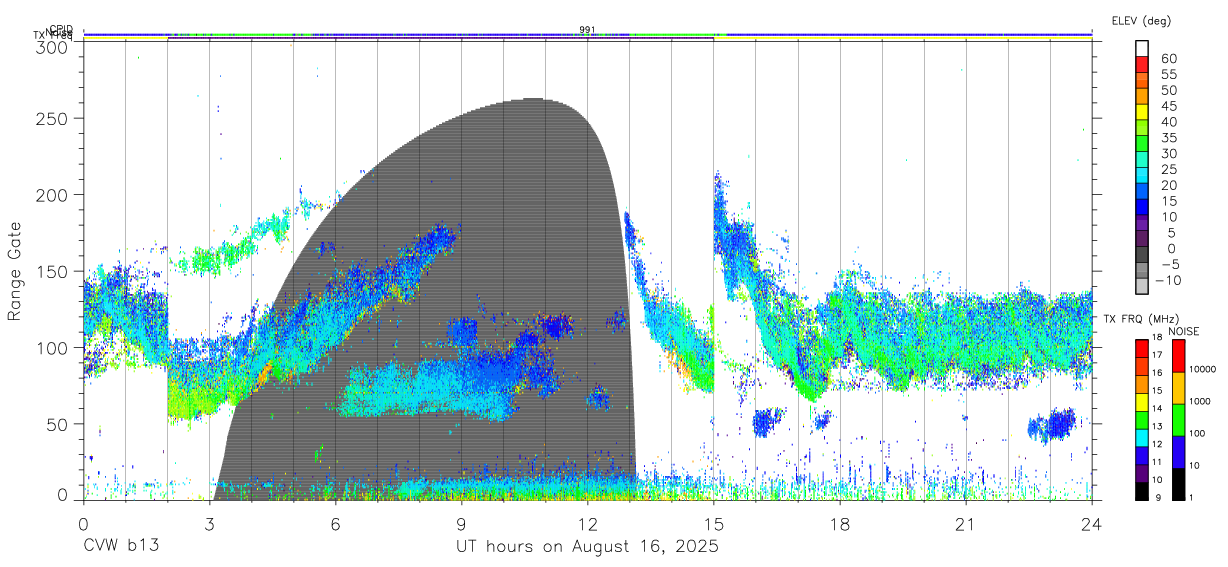This screenshot has height=567, width=1228.
Task: Select the red top segment of TX FRQ bar
Action: (1142, 349)
